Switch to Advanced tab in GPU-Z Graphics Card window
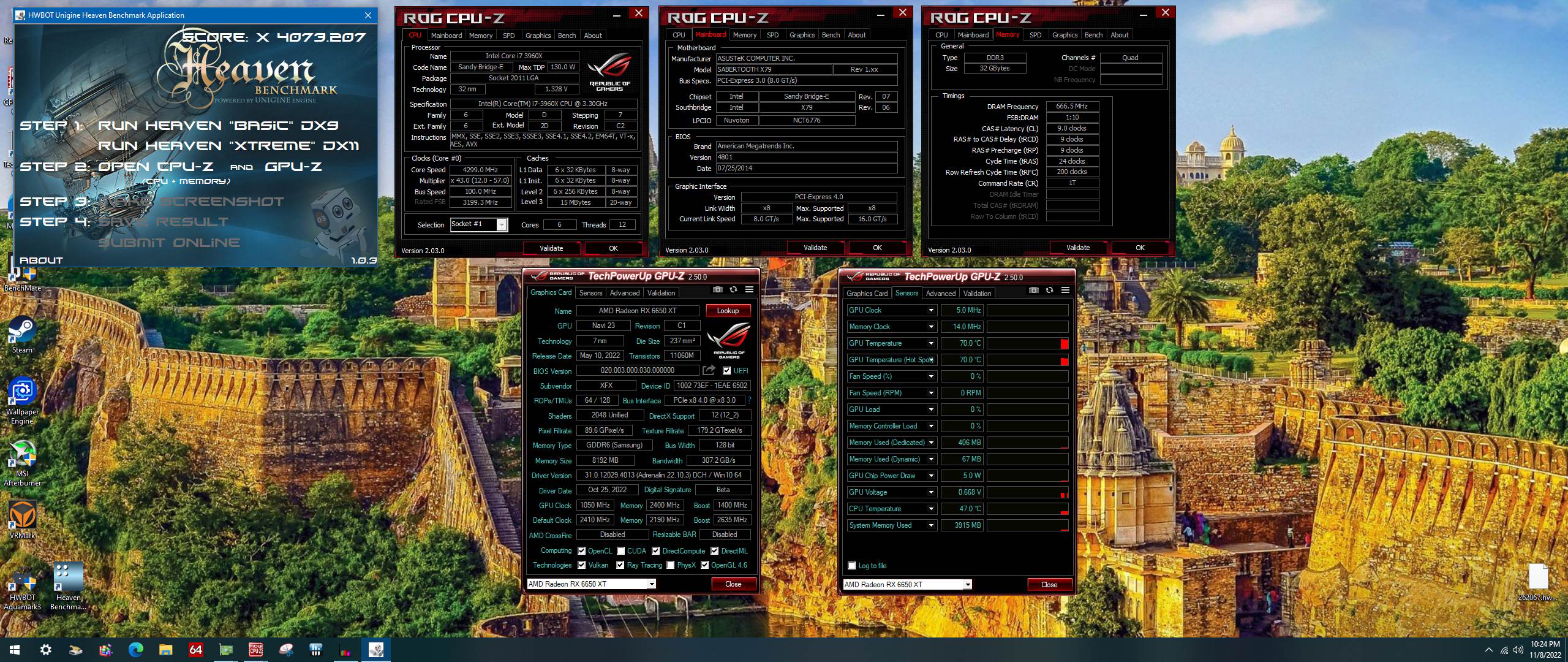Image resolution: width=1568 pixels, height=662 pixels. pyautogui.click(x=625, y=293)
